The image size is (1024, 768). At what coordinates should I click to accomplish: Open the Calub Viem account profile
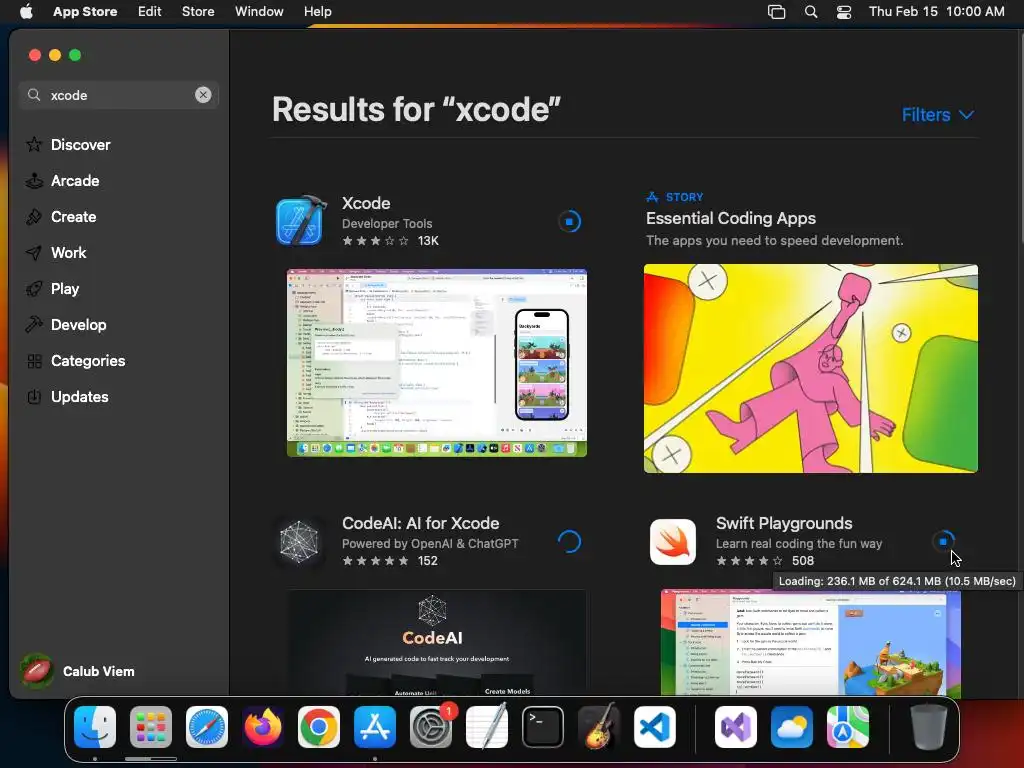(77, 671)
